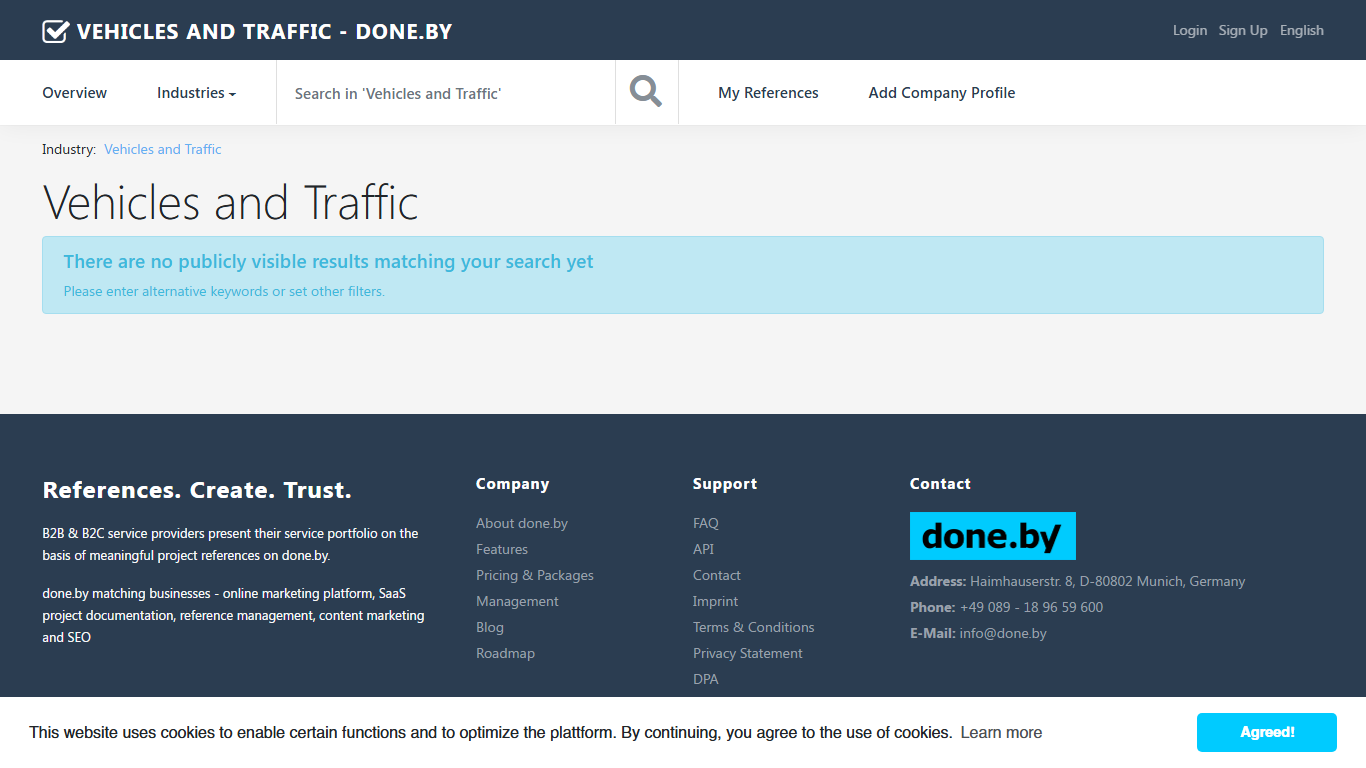This screenshot has width=1366, height=768.
Task: Go to My References
Action: click(768, 93)
